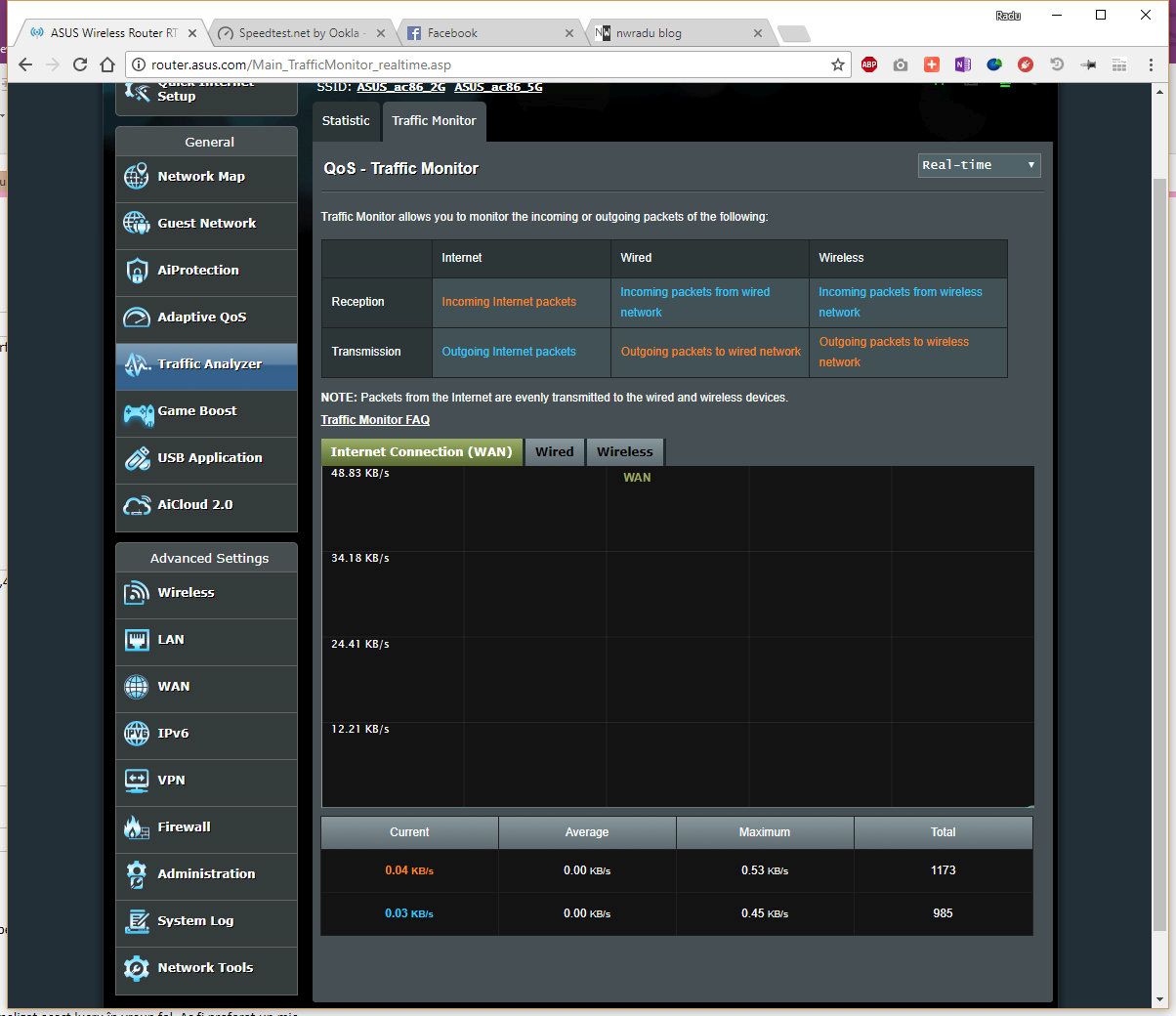Open IPv6 settings

[x=206, y=734]
